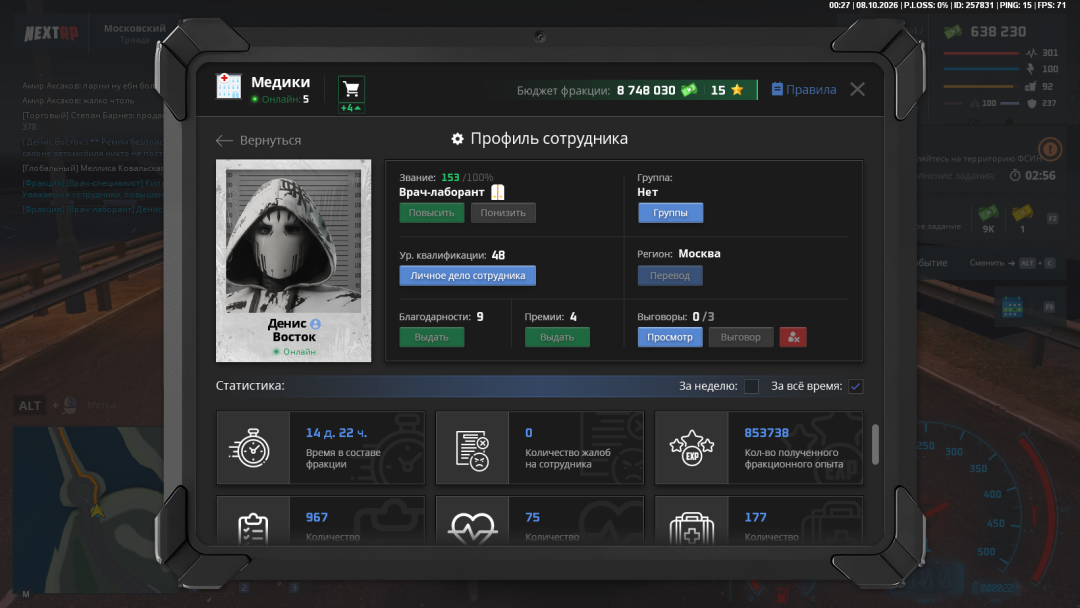Open Личное дело сотрудника
Screen dimensions: 1080x608
(468, 275)
